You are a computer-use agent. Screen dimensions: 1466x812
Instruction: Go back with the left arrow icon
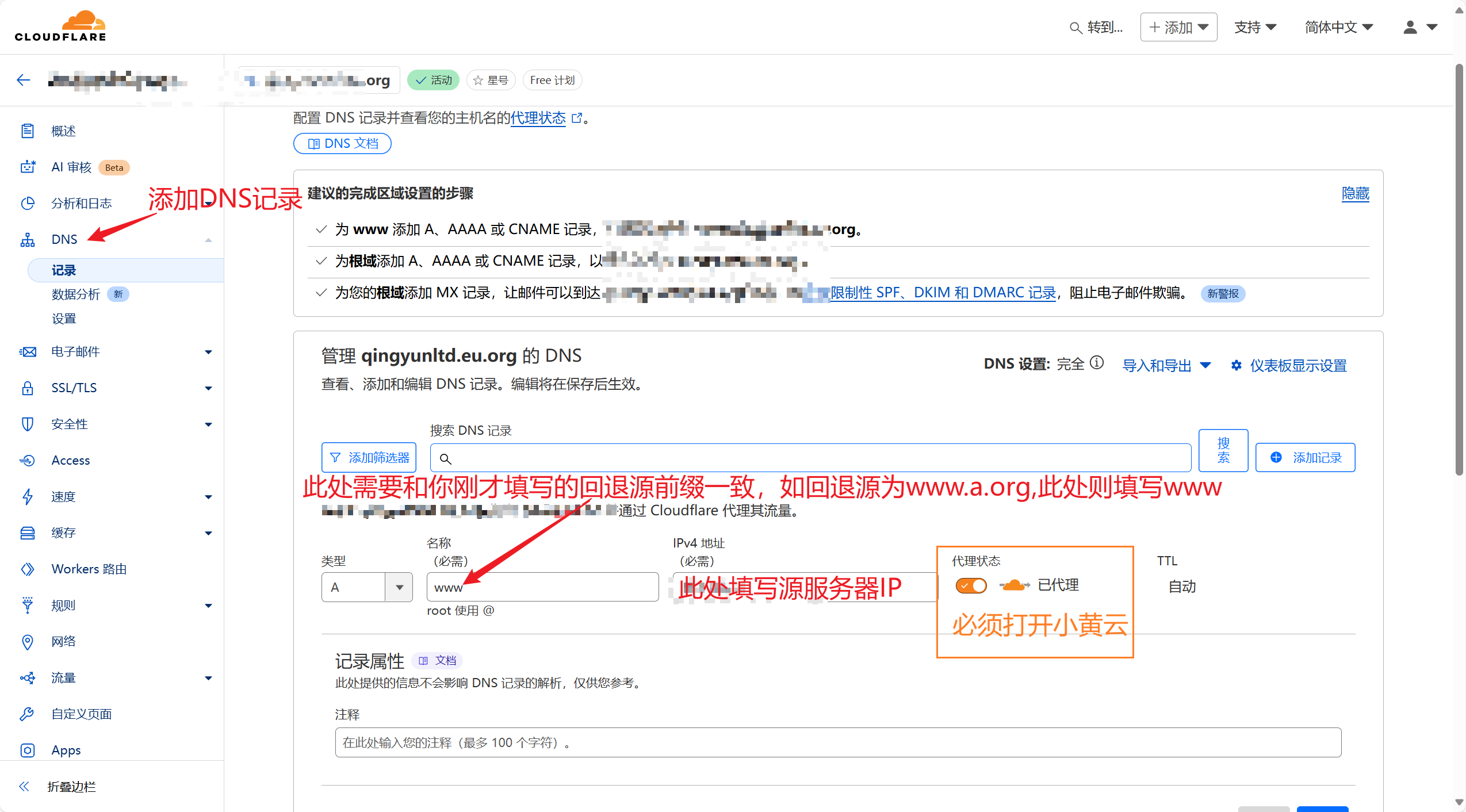(x=24, y=80)
